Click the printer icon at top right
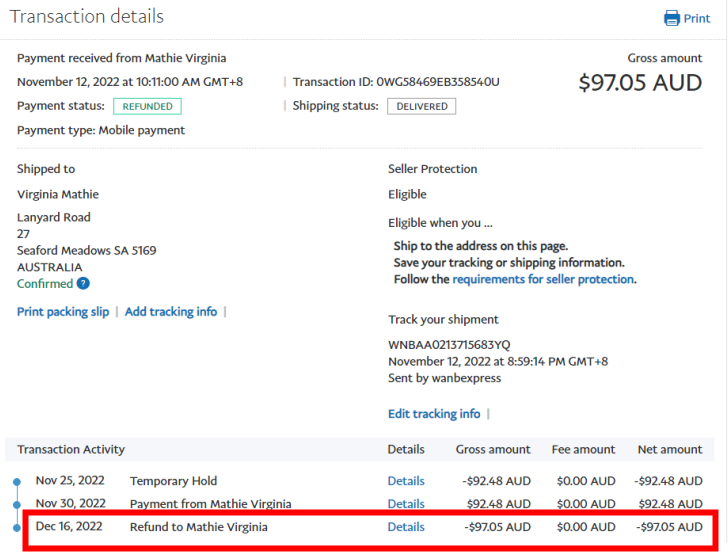Viewport: 728px width, 559px height. 671,18
